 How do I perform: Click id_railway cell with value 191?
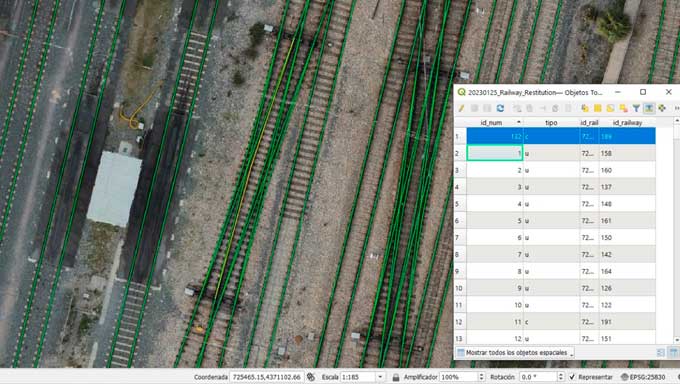coord(627,322)
